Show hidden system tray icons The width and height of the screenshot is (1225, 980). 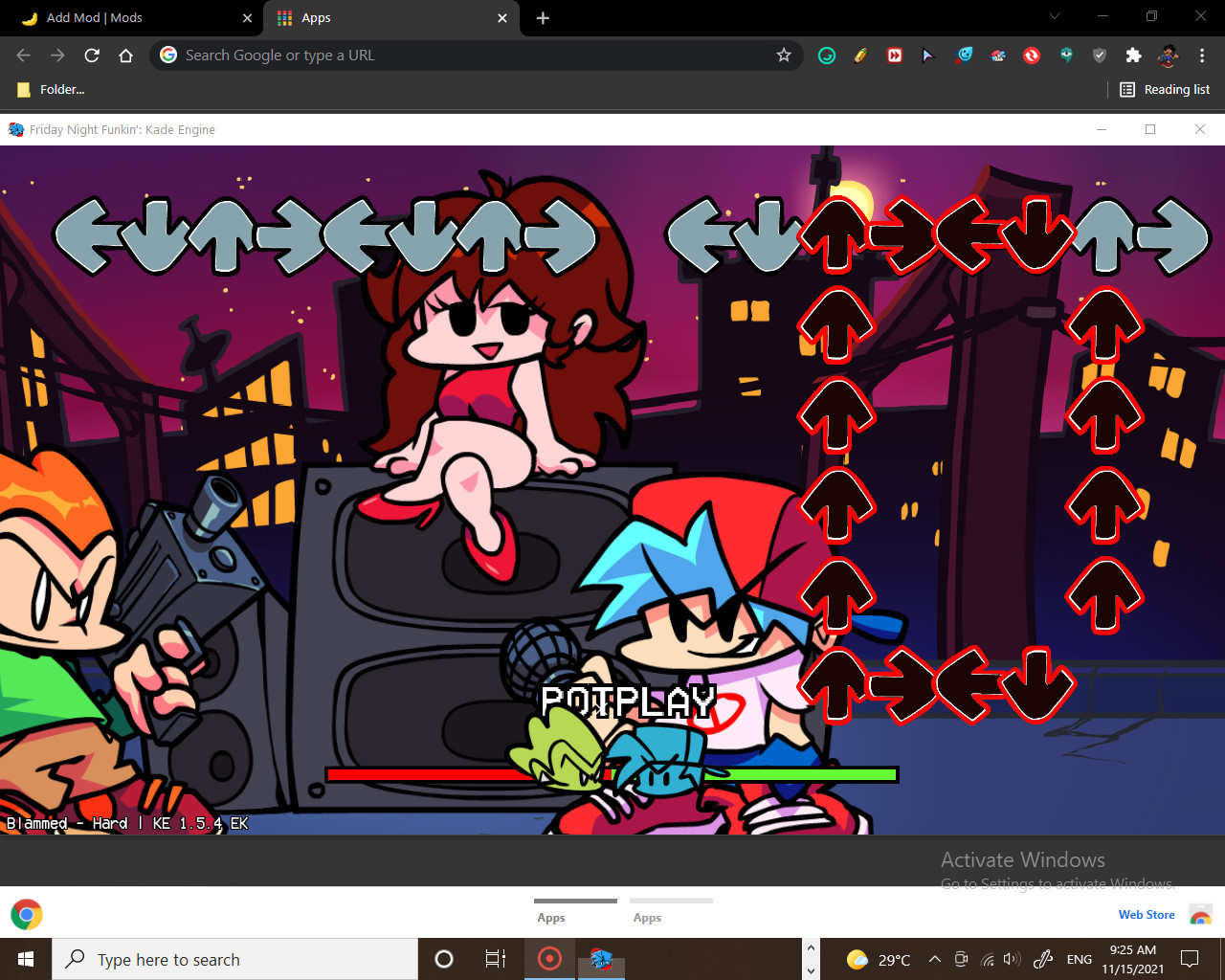[x=934, y=959]
